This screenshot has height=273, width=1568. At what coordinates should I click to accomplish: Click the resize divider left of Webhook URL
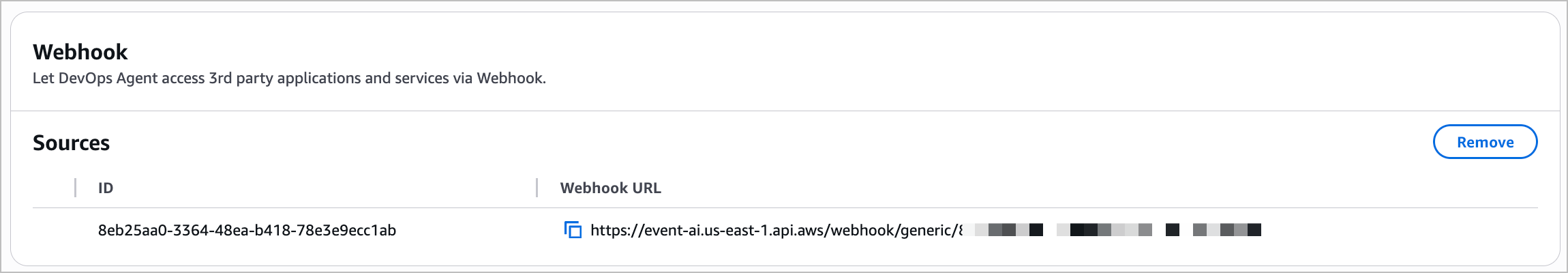537,188
